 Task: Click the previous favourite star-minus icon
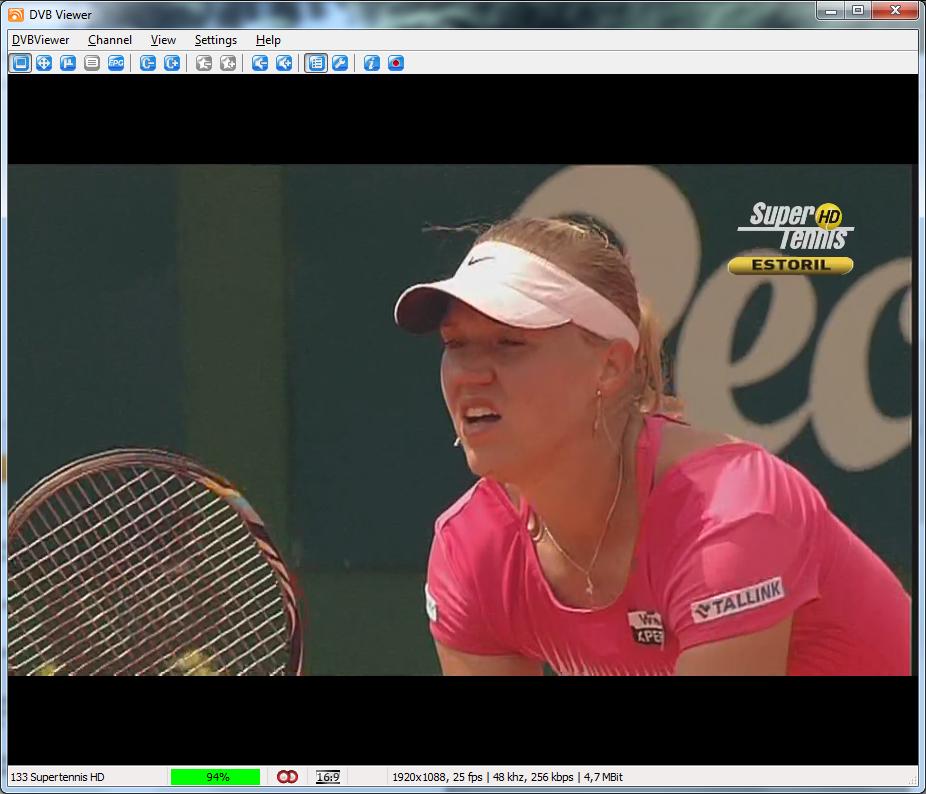[204, 63]
